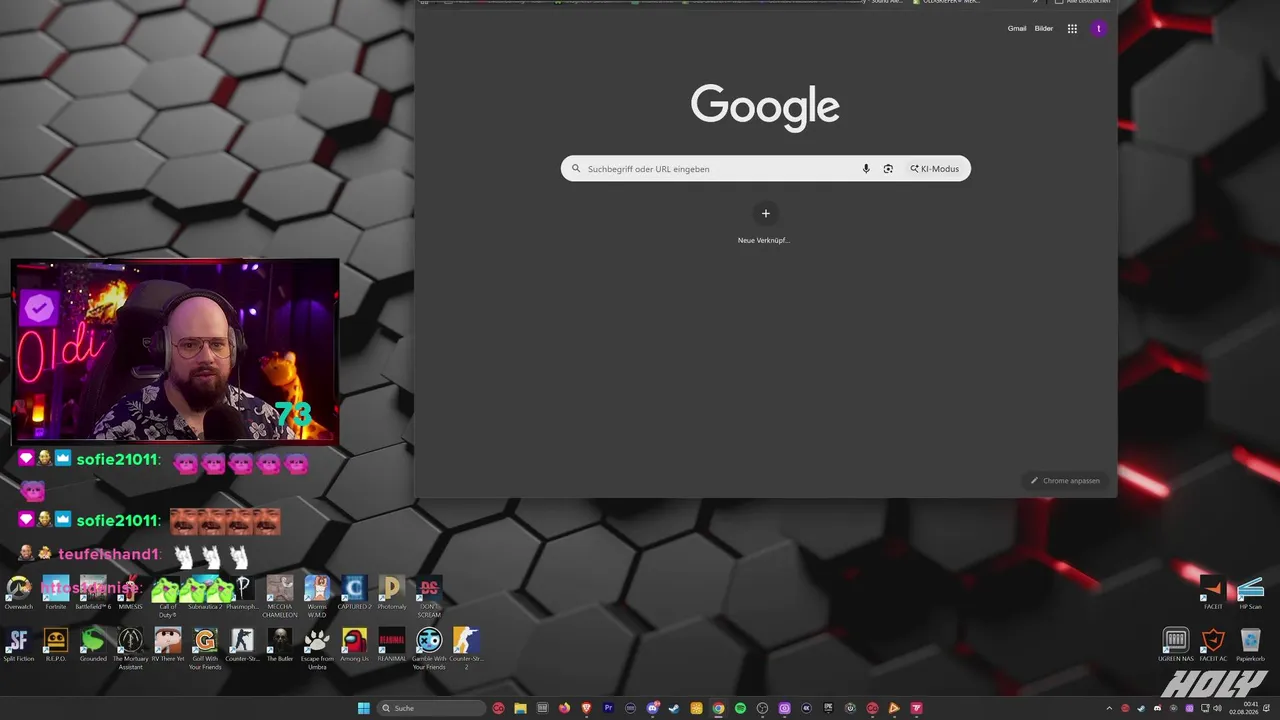The width and height of the screenshot is (1280, 720).
Task: Open the Papierkorb recycle bin
Action: (1251, 645)
